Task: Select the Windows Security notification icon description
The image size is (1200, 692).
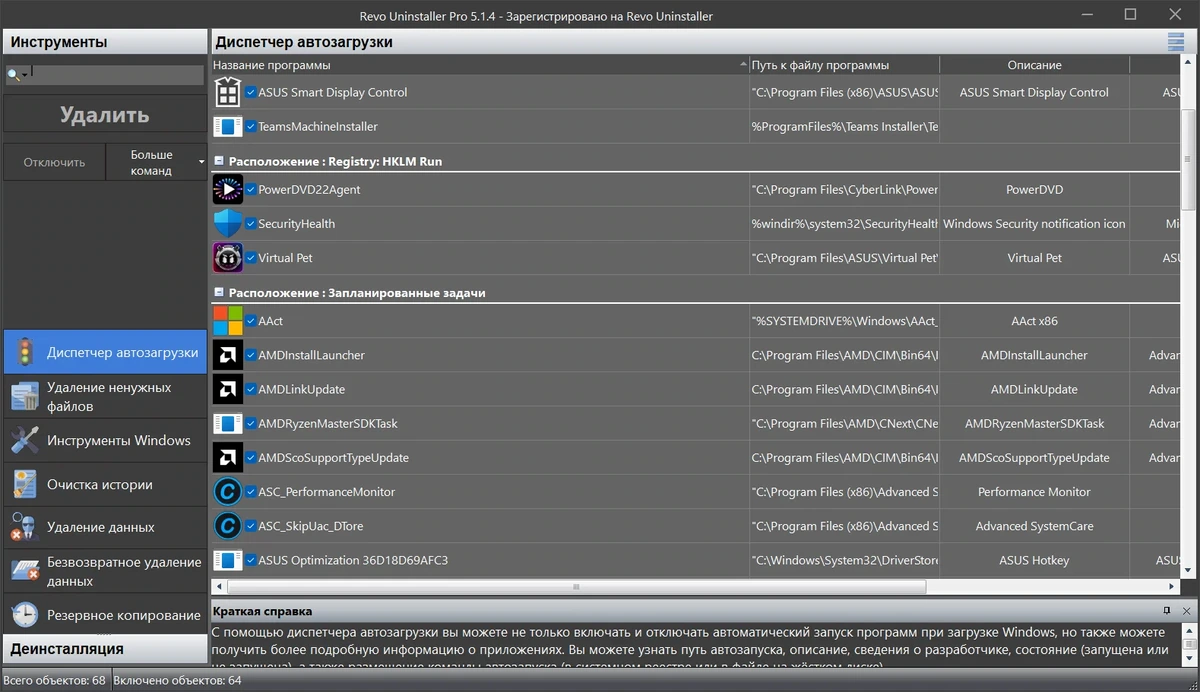Action: pyautogui.click(x=1034, y=224)
